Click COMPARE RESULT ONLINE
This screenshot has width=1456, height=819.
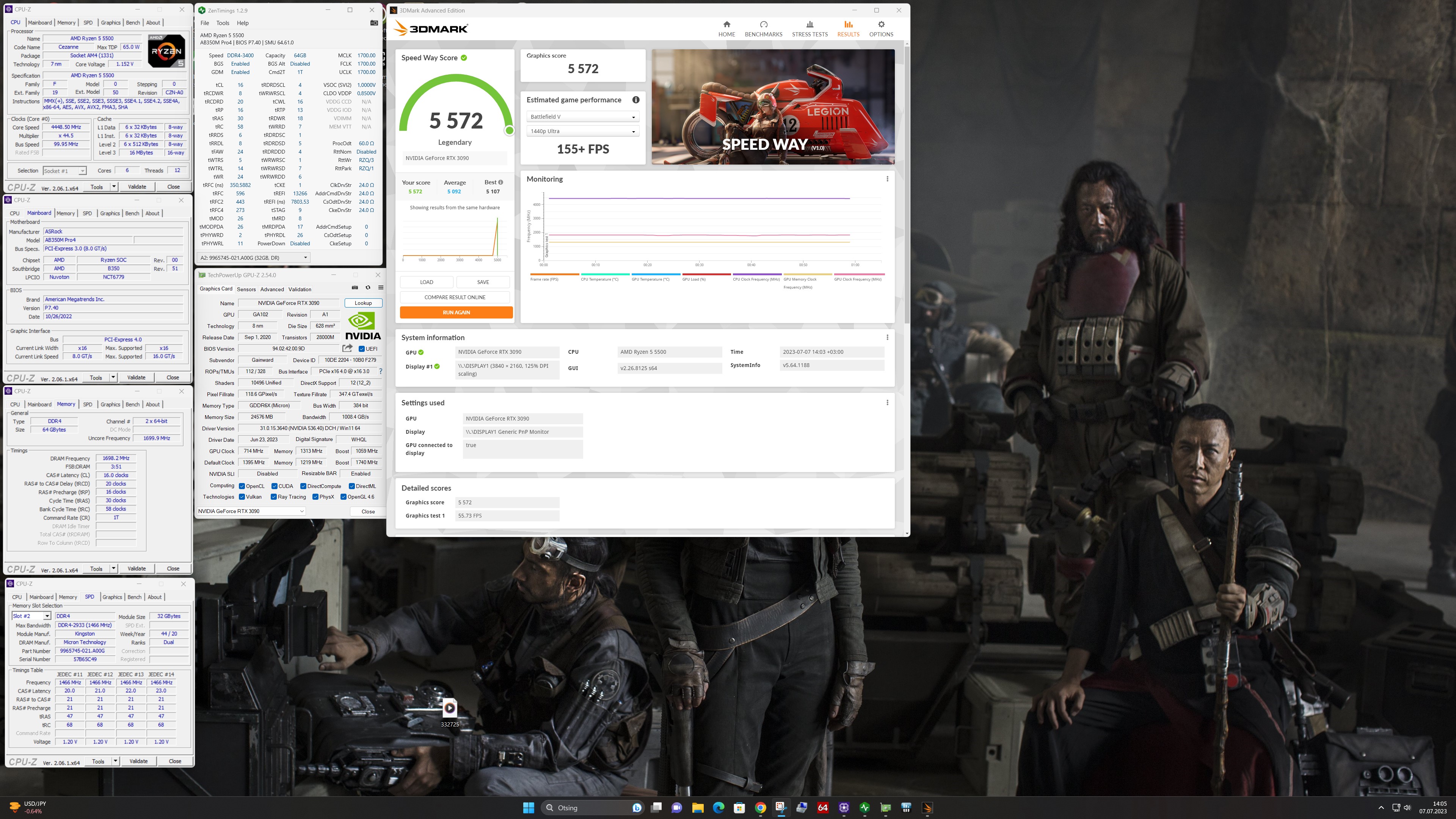coord(455,297)
